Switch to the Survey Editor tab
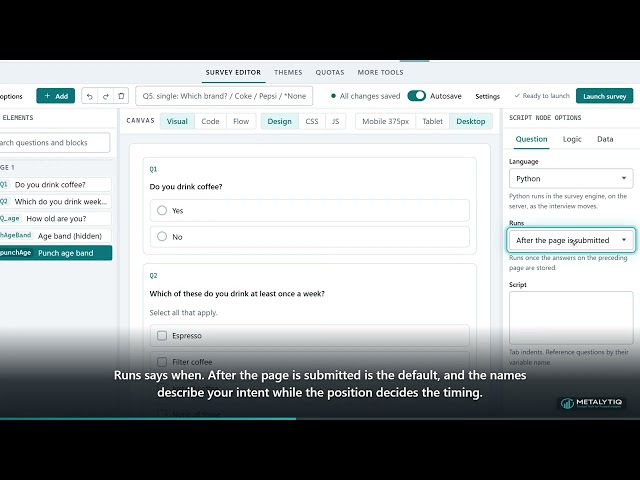 point(233,72)
